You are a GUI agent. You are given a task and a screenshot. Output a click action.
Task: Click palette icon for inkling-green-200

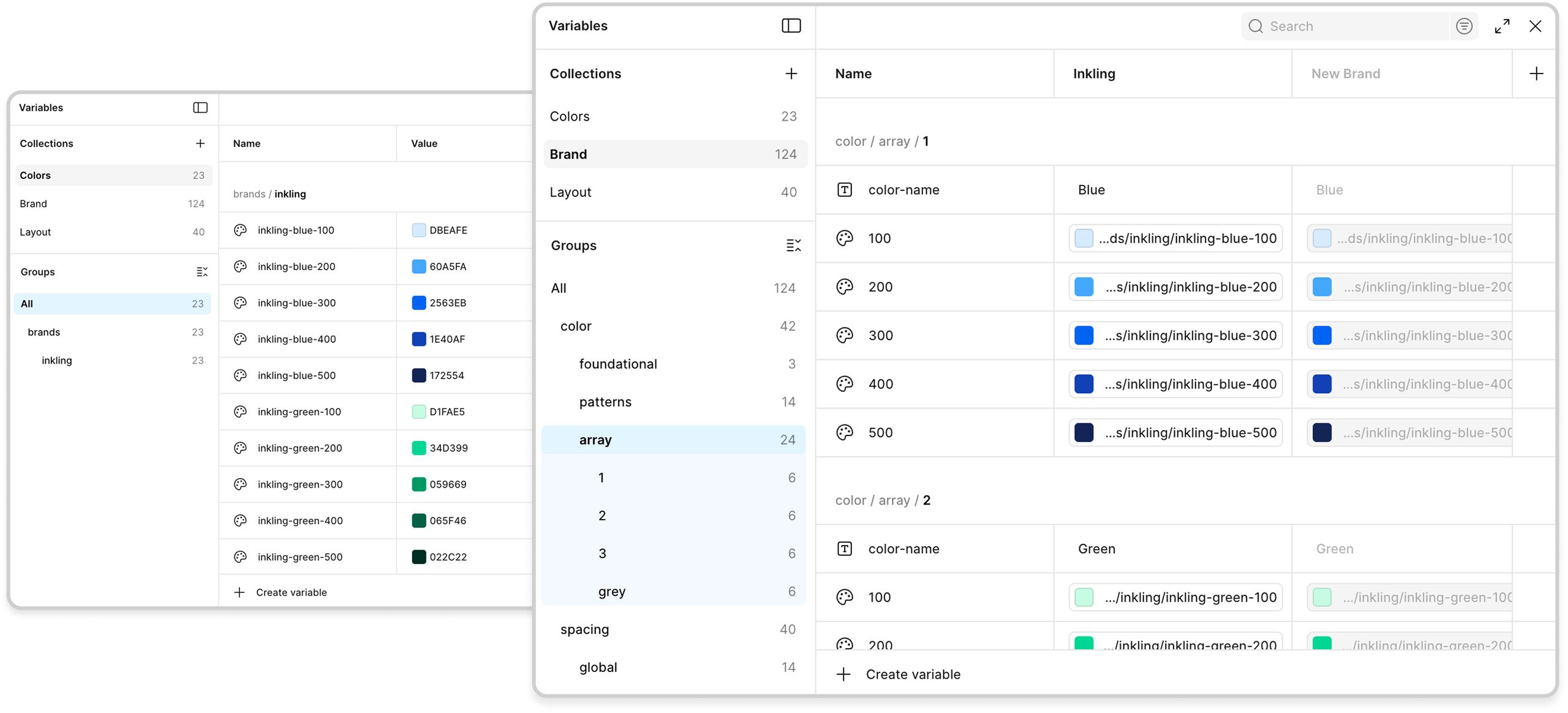click(x=240, y=448)
